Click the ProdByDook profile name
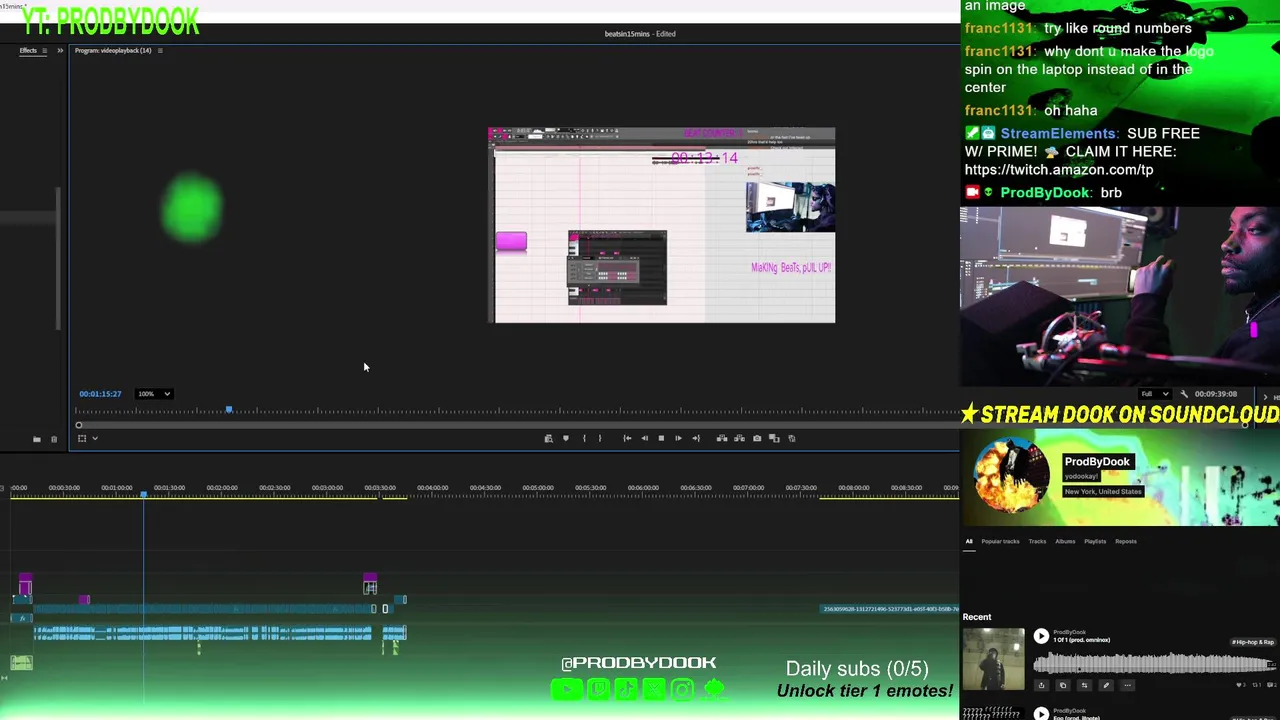This screenshot has height=720, width=1280. 1096,461
